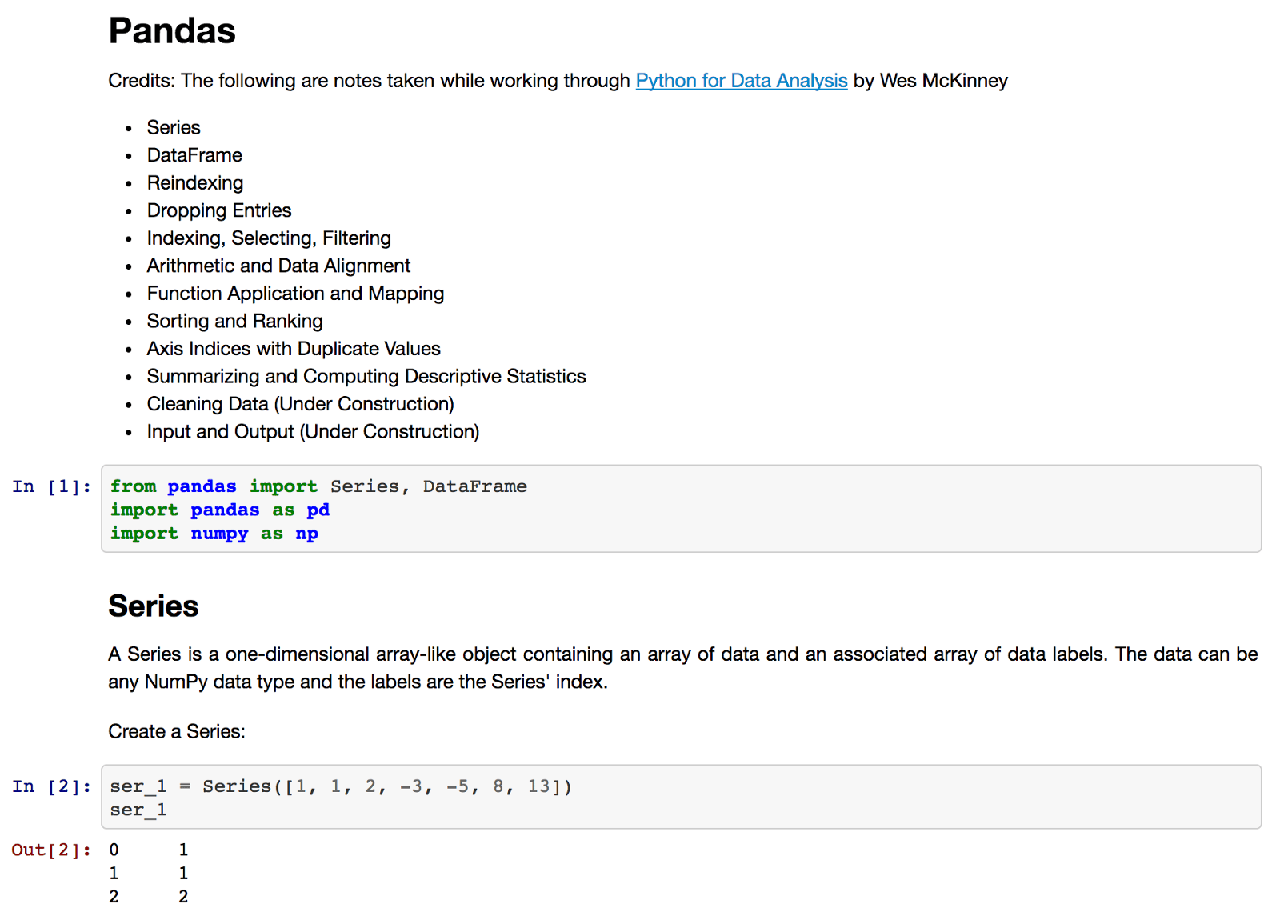Click Arithmetic and Data Alignment entry
Image resolution: width=1280 pixels, height=908 pixels.
point(278,266)
